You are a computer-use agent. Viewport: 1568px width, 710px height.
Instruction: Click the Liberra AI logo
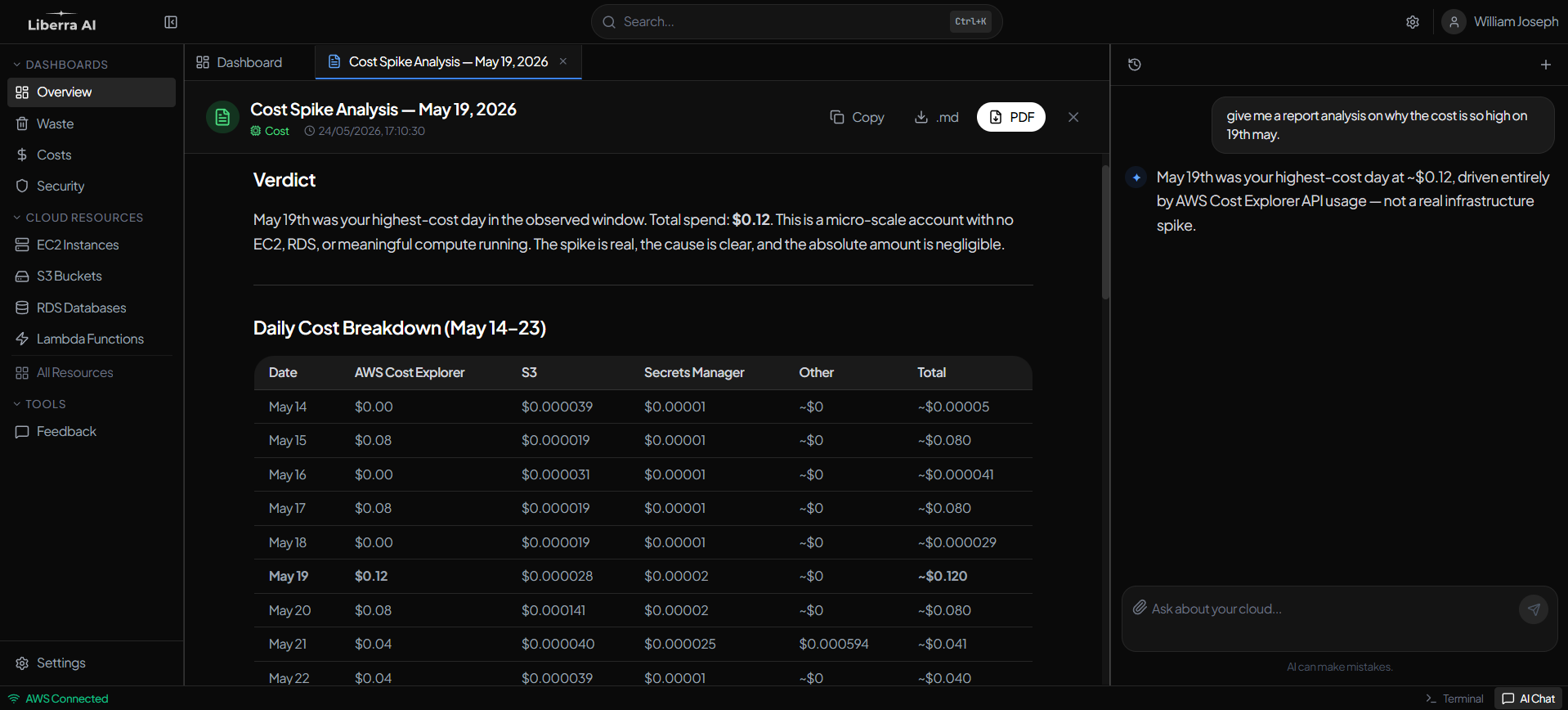coord(62,22)
